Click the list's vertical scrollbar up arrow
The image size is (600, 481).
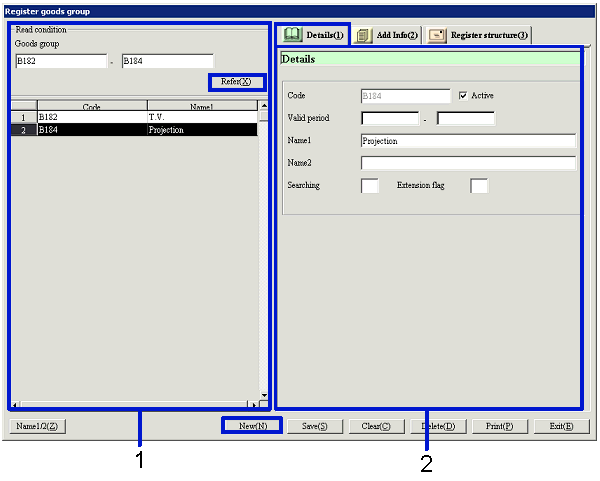(x=264, y=105)
